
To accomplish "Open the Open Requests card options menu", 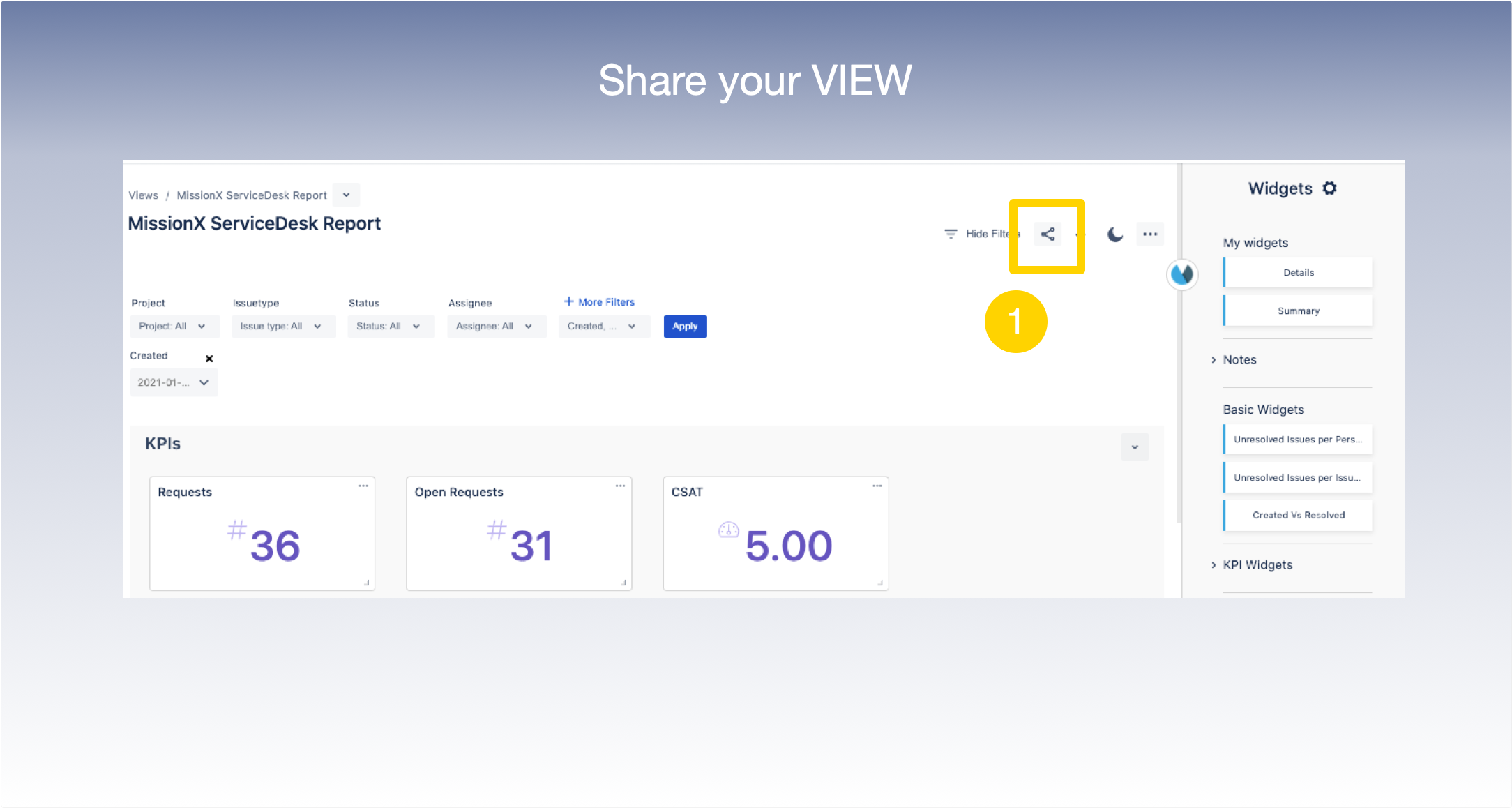I will click(x=620, y=486).
